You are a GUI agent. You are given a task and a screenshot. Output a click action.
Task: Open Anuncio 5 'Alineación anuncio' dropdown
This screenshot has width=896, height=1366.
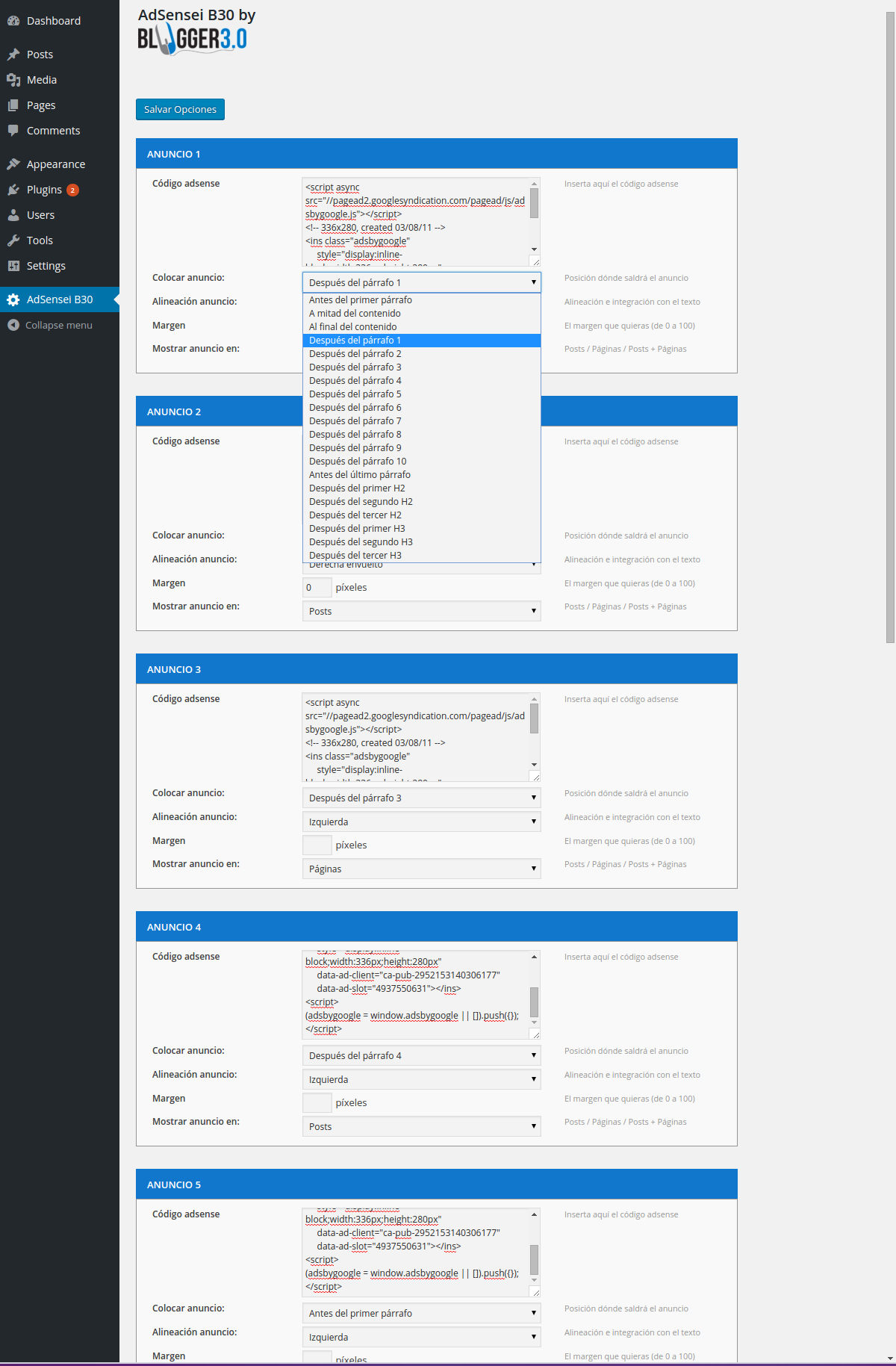[x=421, y=1337]
